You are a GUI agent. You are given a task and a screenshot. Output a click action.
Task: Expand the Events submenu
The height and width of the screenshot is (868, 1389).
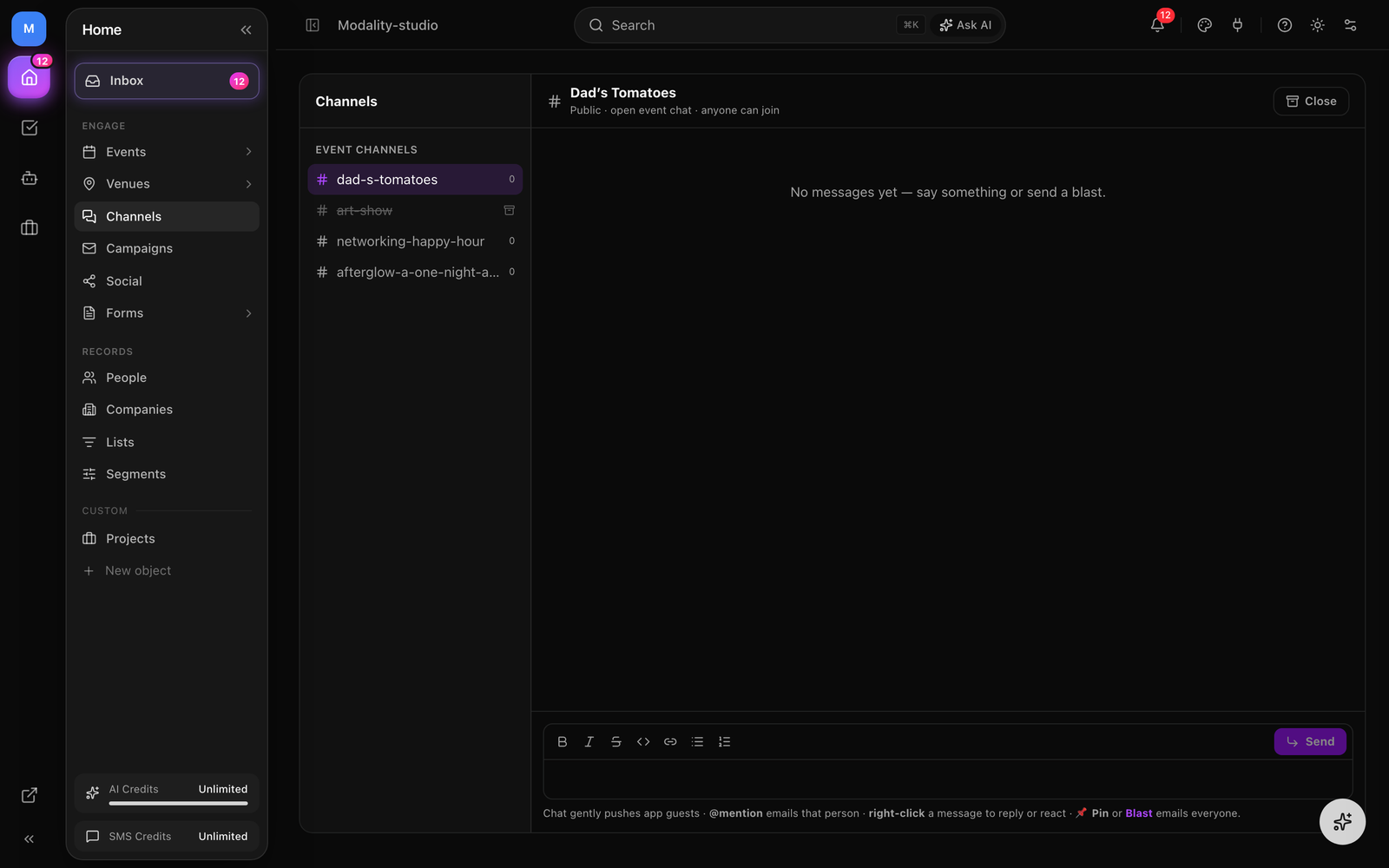248,152
